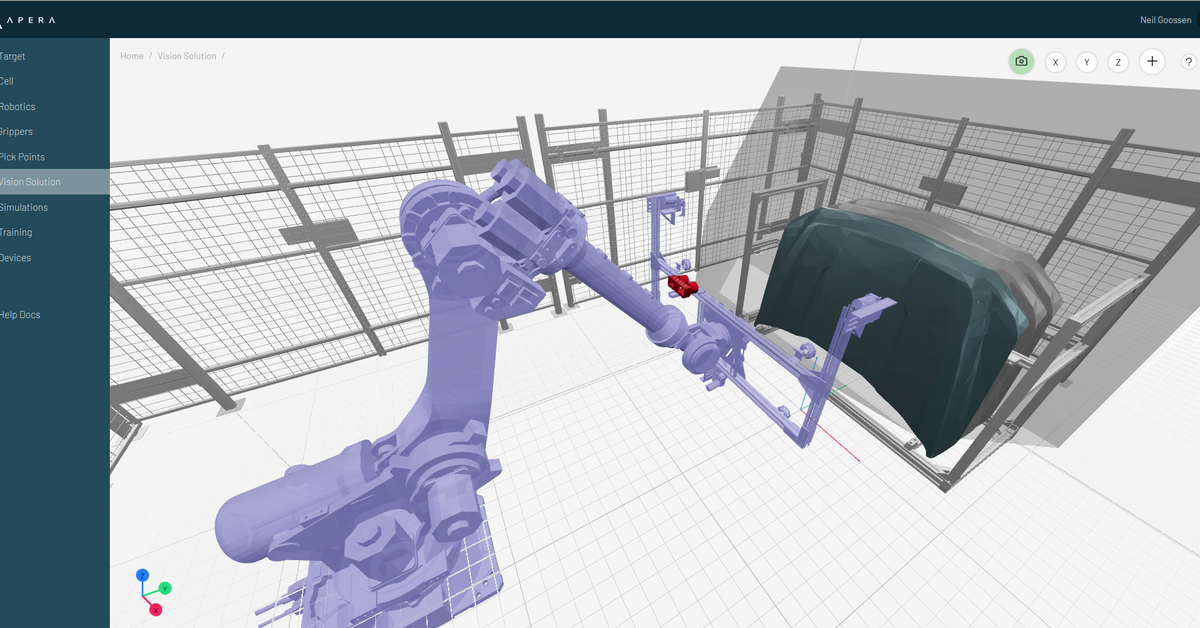This screenshot has height=628, width=1200.
Task: Go to the Devices page
Action: point(16,257)
